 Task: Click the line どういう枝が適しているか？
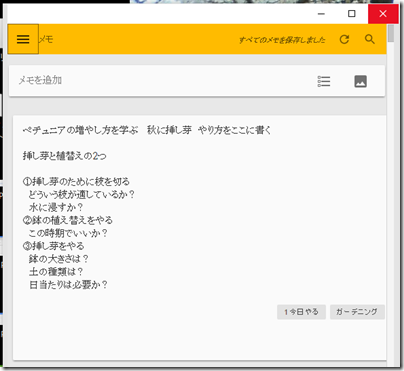point(81,194)
